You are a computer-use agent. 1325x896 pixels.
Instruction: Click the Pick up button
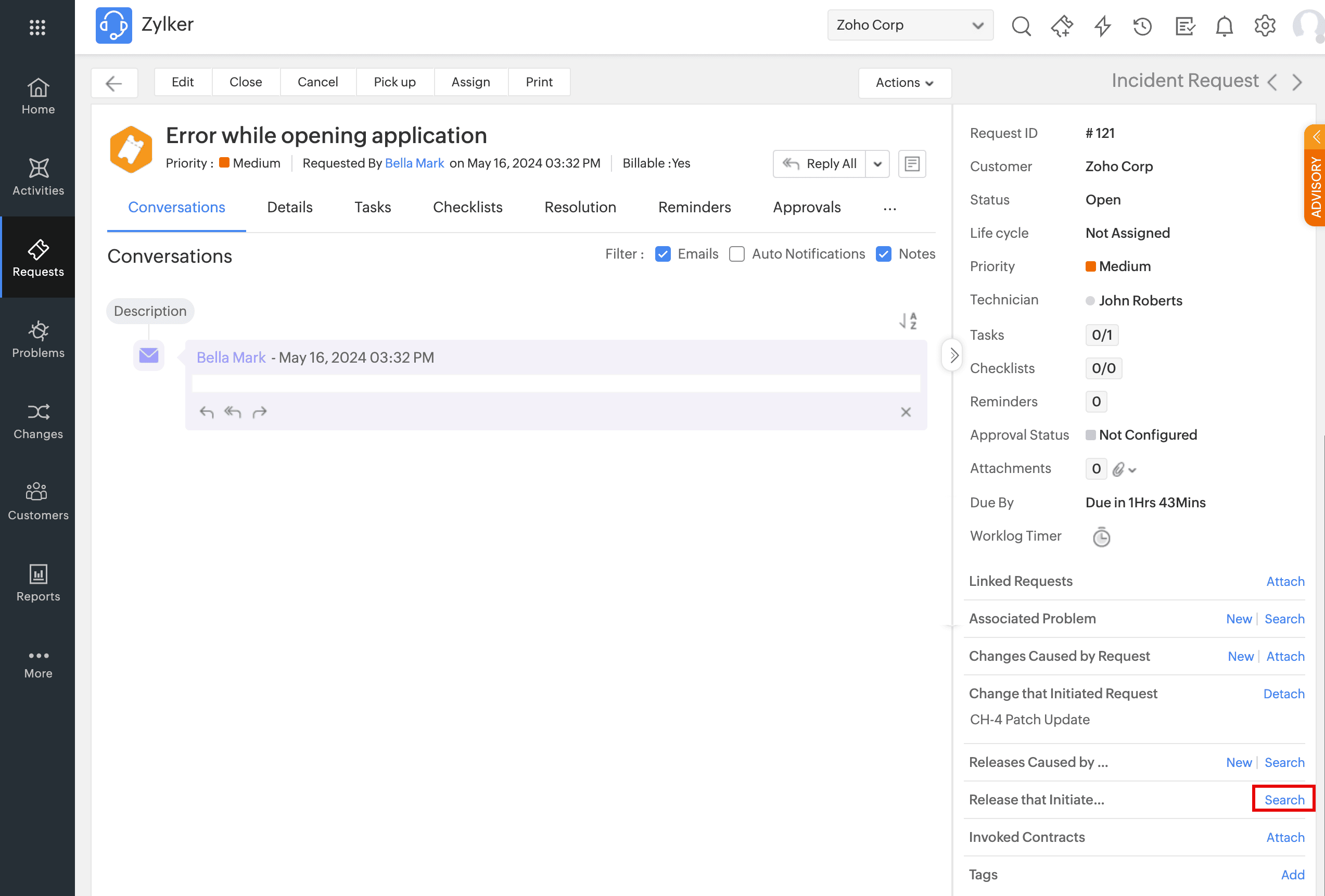[x=394, y=82]
